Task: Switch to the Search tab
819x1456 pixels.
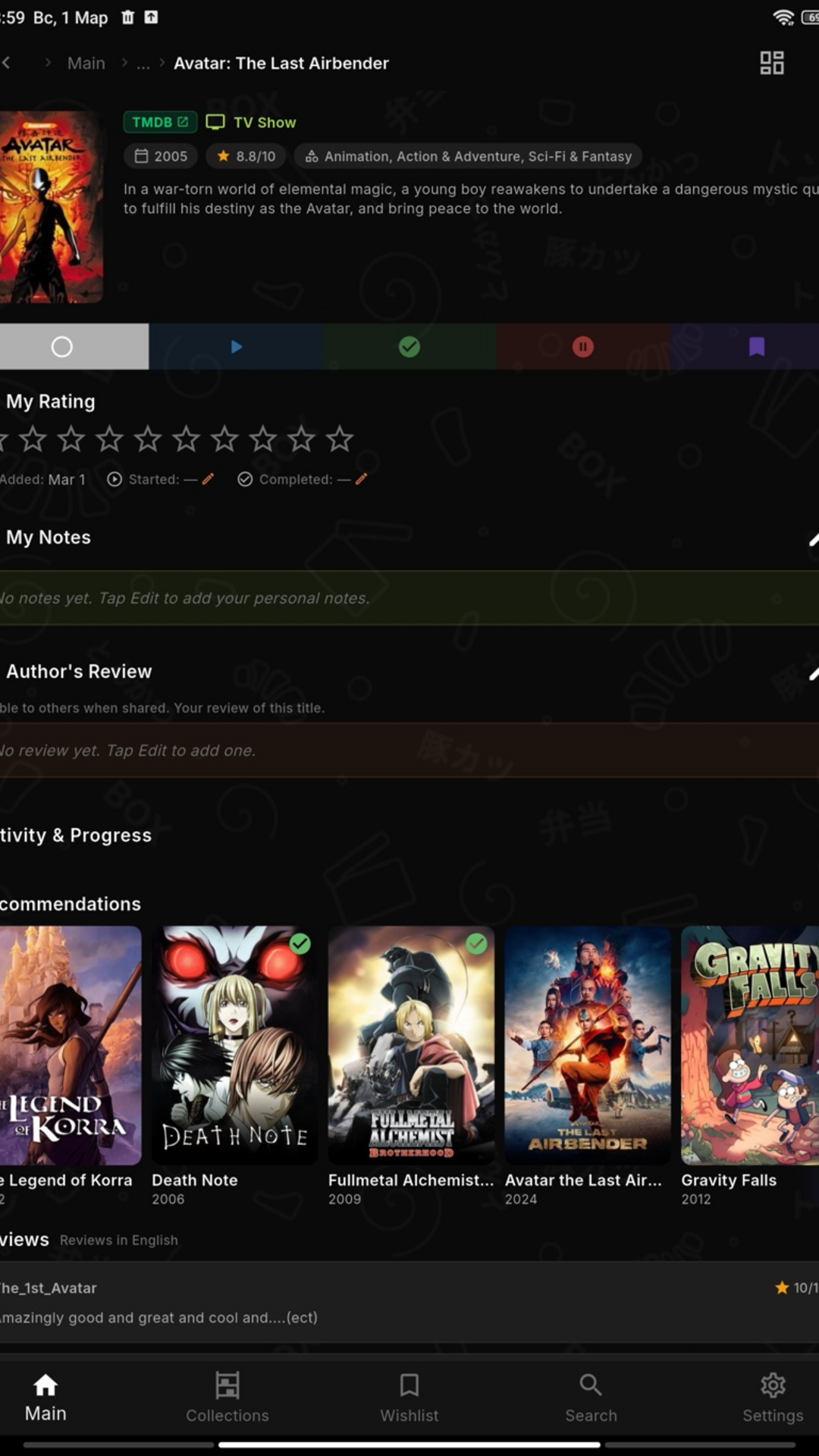Action: [591, 1397]
